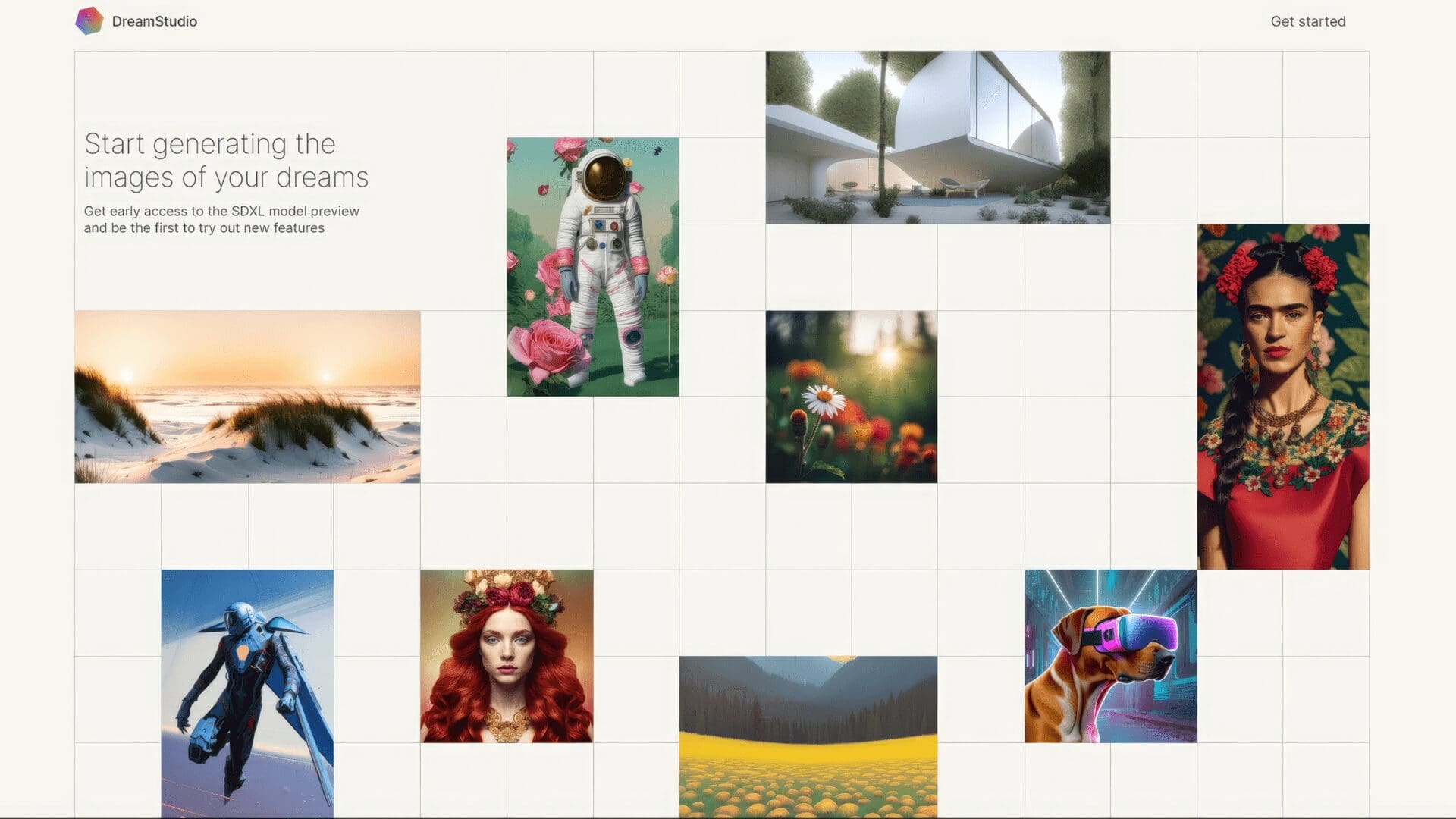Select the blue armored flying robot image
This screenshot has width=1456, height=819.
pyautogui.click(x=247, y=694)
